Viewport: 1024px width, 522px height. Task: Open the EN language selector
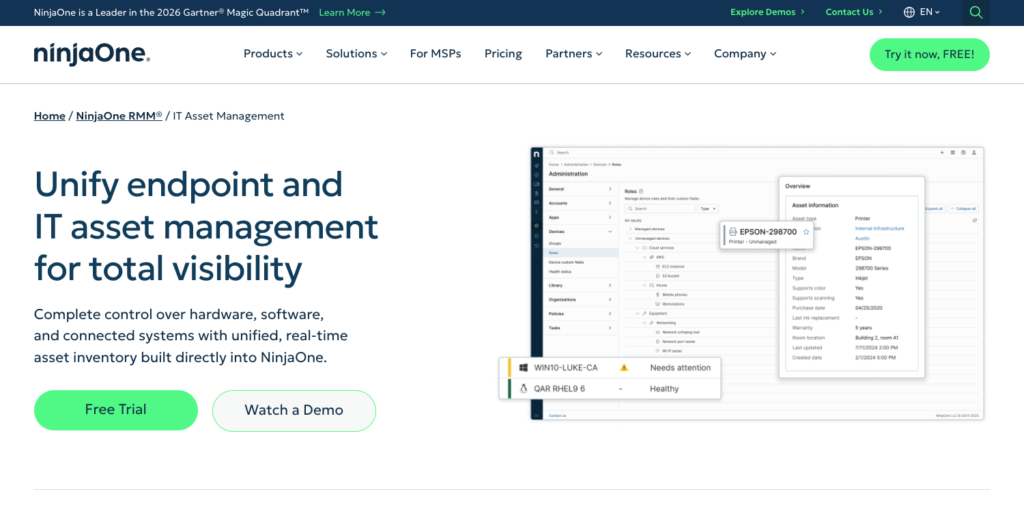pos(929,12)
